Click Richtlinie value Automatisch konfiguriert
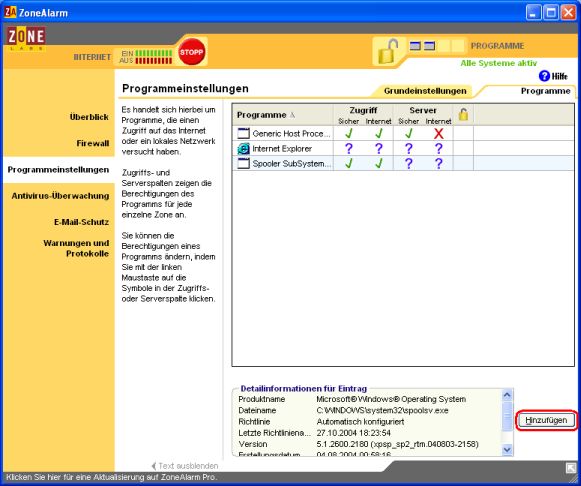 360,422
